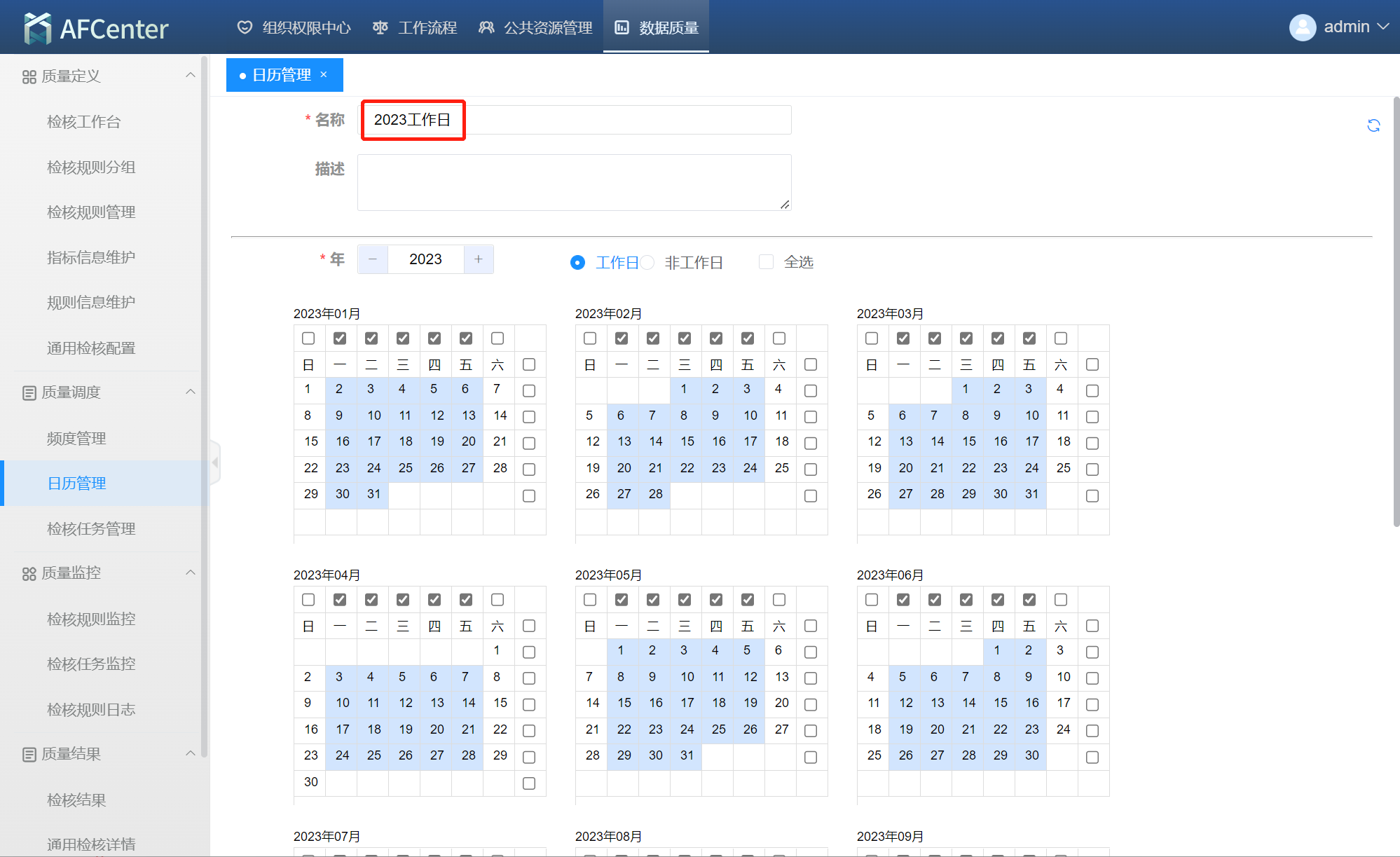
Task: Click into the 描述 text area
Action: [x=574, y=182]
